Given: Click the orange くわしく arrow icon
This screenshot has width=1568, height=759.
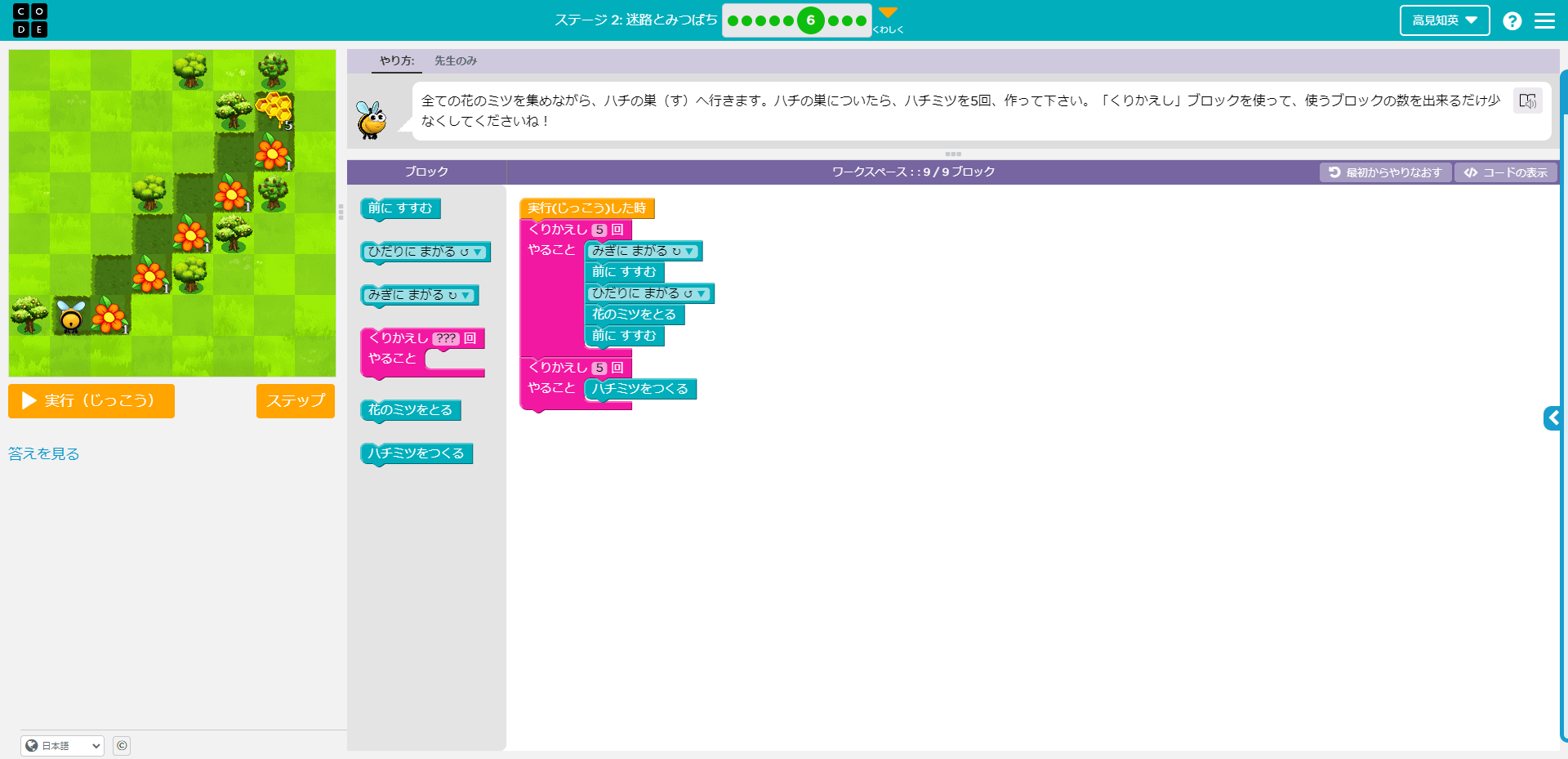Looking at the screenshot, I should point(888,13).
